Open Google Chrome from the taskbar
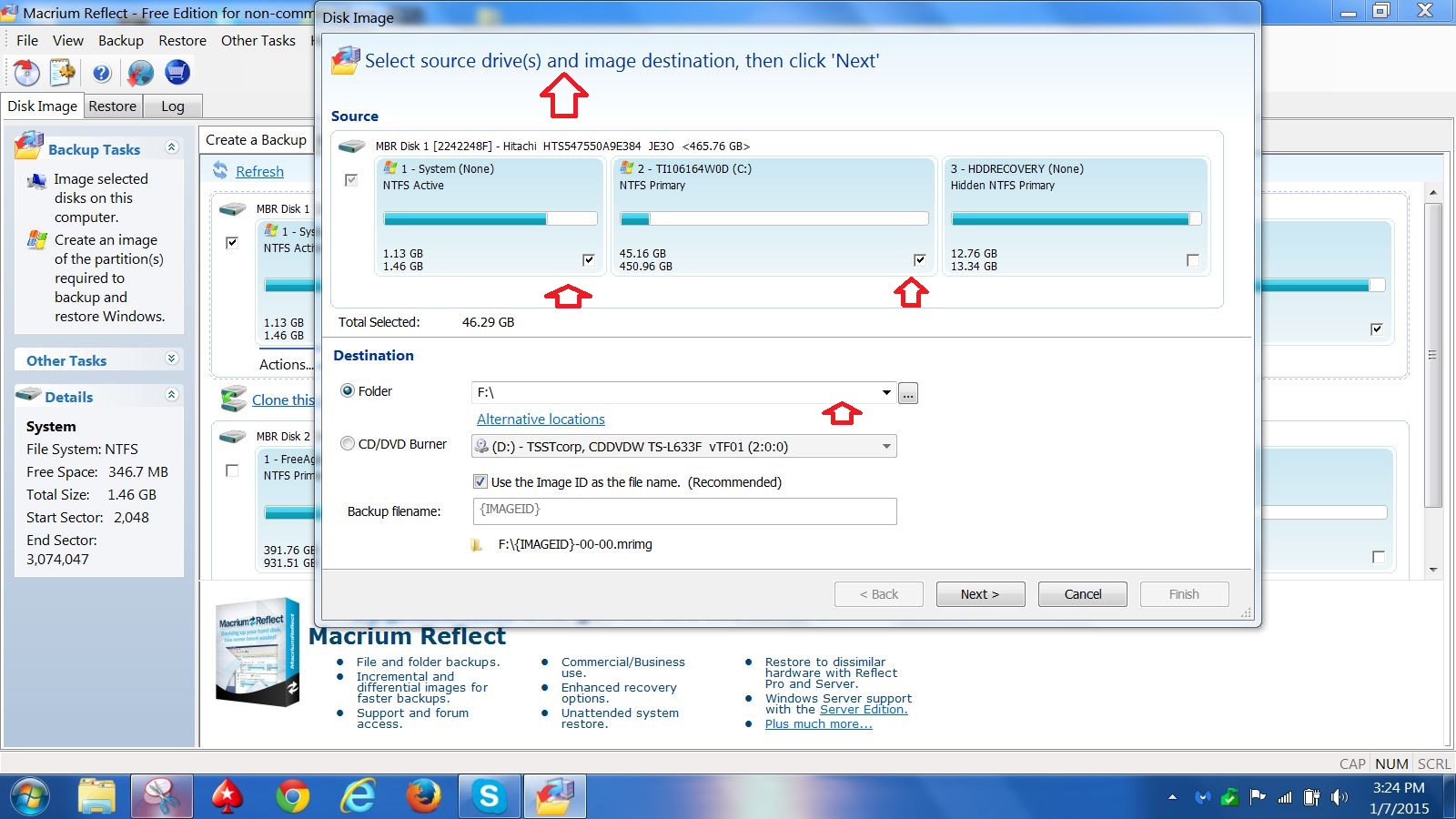Image resolution: width=1456 pixels, height=819 pixels. (292, 797)
